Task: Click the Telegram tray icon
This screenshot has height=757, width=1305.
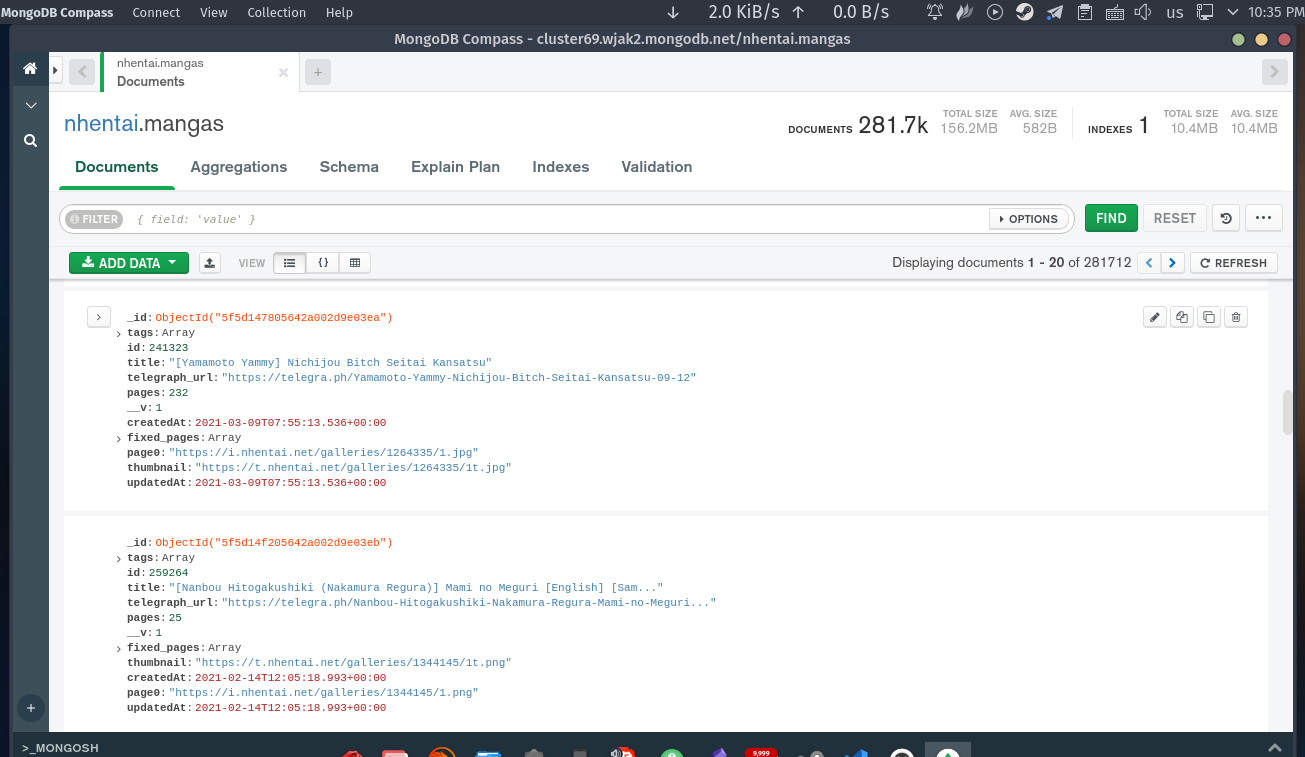Action: (x=1054, y=12)
